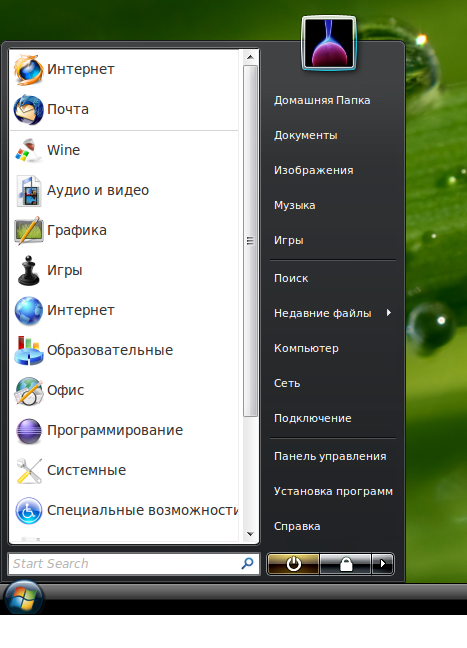467x648 pixels.
Task: Choose Подключение
Action: [312, 418]
